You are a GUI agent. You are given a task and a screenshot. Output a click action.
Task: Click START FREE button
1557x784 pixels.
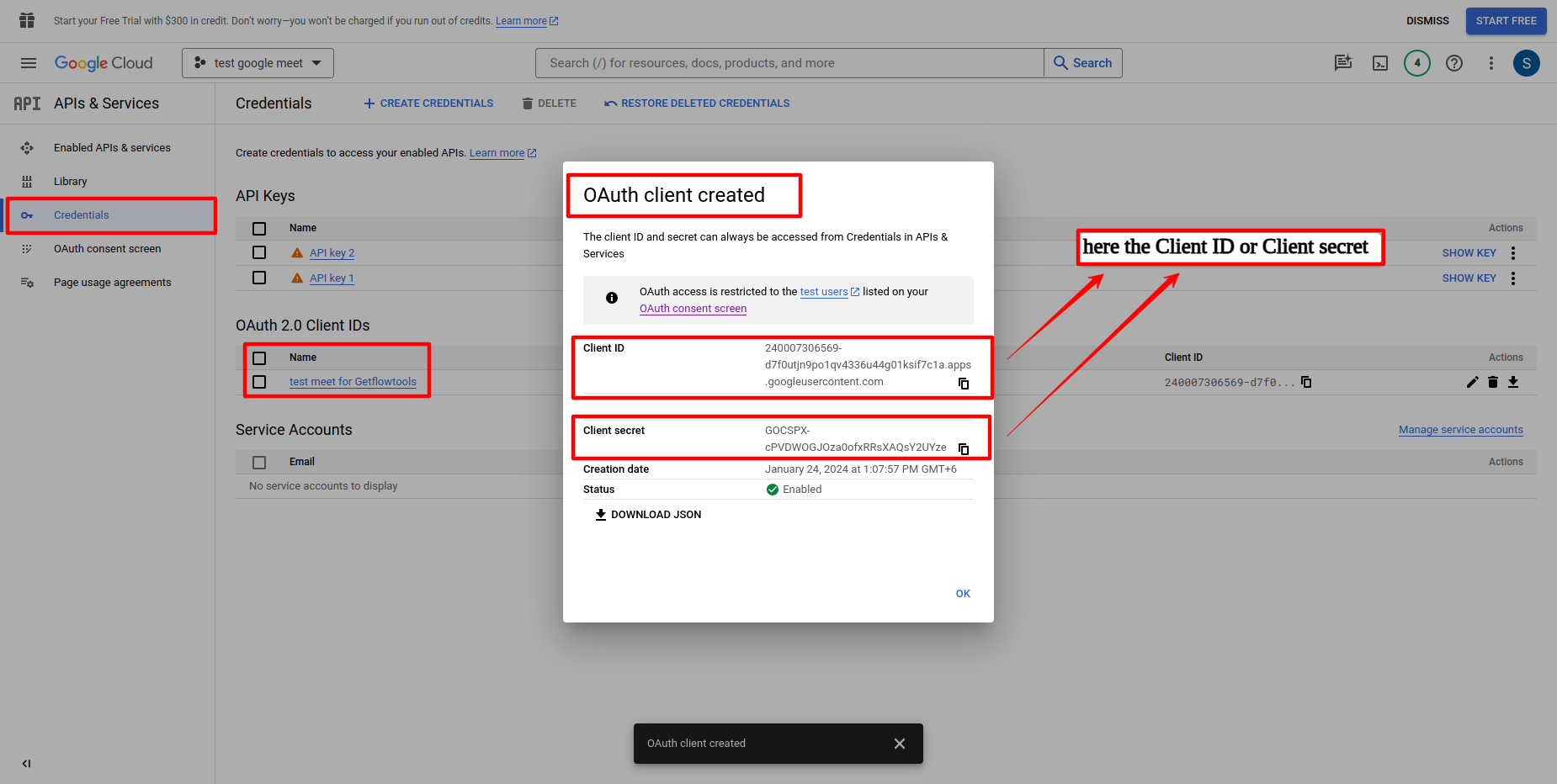pyautogui.click(x=1506, y=21)
